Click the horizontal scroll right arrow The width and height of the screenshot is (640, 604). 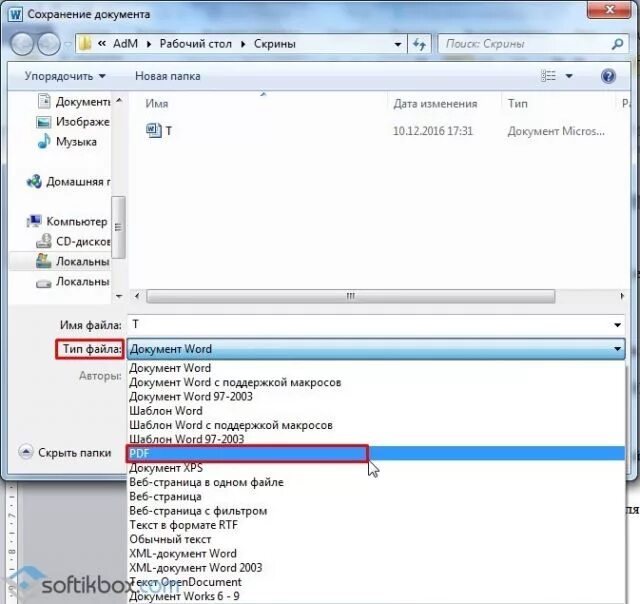click(622, 296)
